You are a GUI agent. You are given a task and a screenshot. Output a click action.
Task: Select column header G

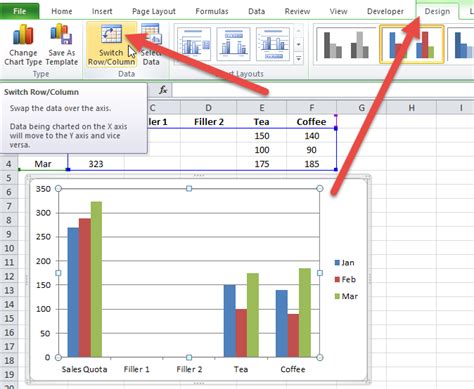click(361, 108)
